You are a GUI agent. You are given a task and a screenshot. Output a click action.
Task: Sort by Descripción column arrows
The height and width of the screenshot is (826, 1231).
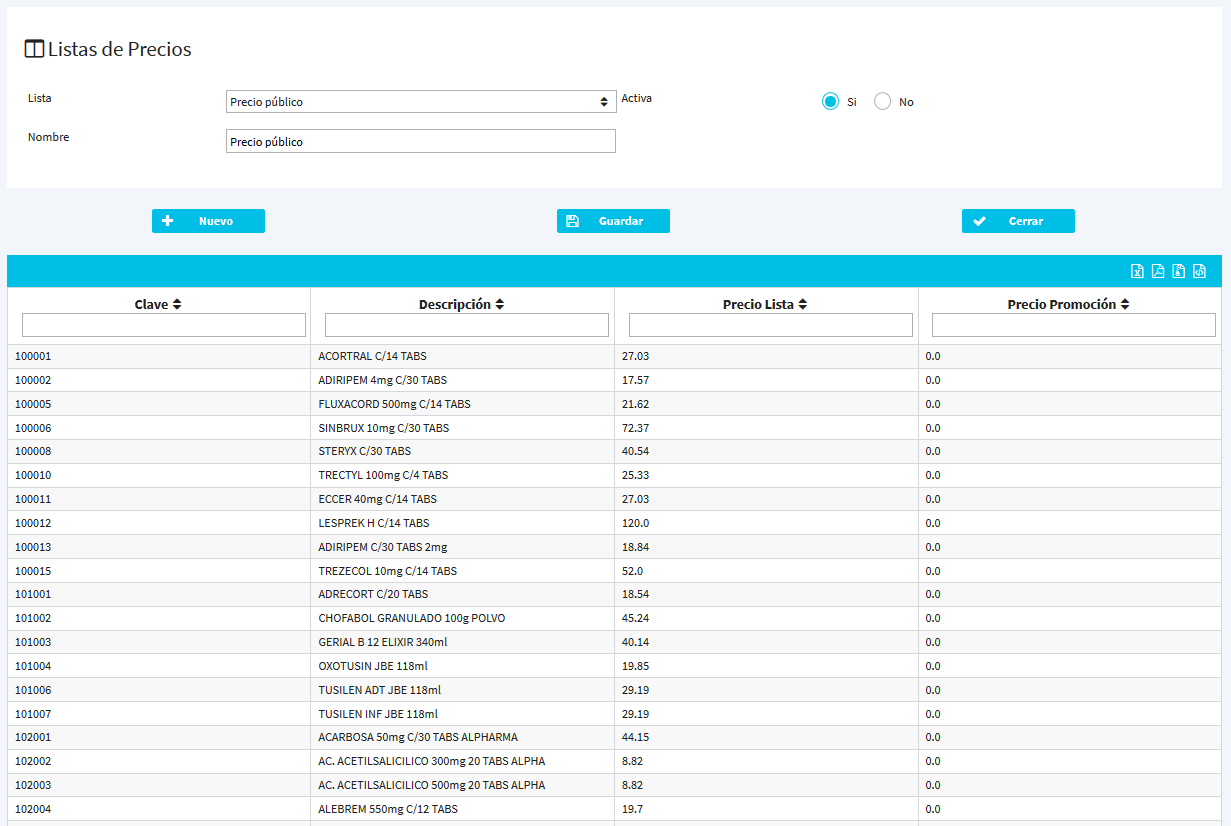[x=500, y=305]
